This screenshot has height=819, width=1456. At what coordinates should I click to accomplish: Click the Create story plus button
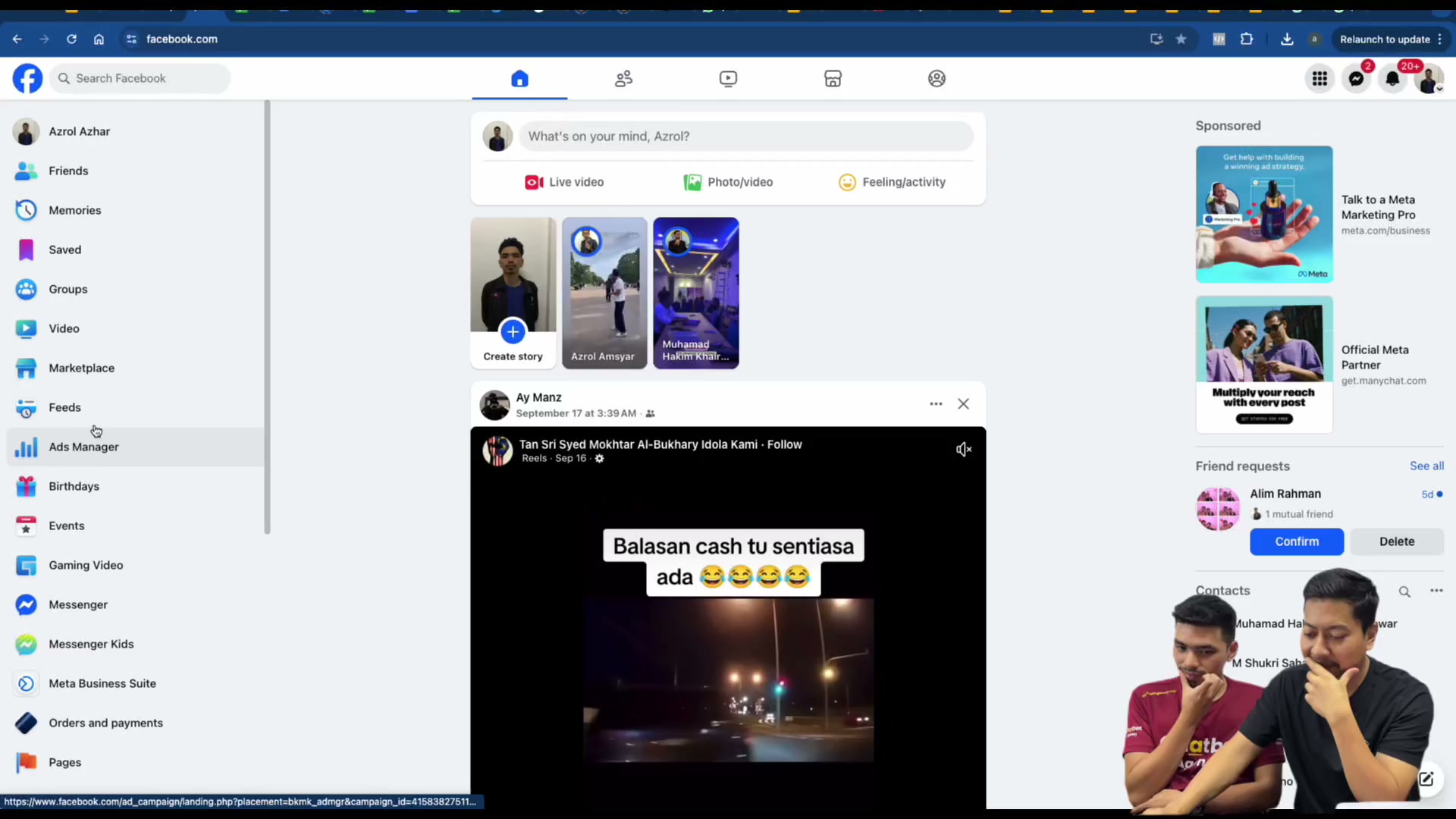[513, 331]
